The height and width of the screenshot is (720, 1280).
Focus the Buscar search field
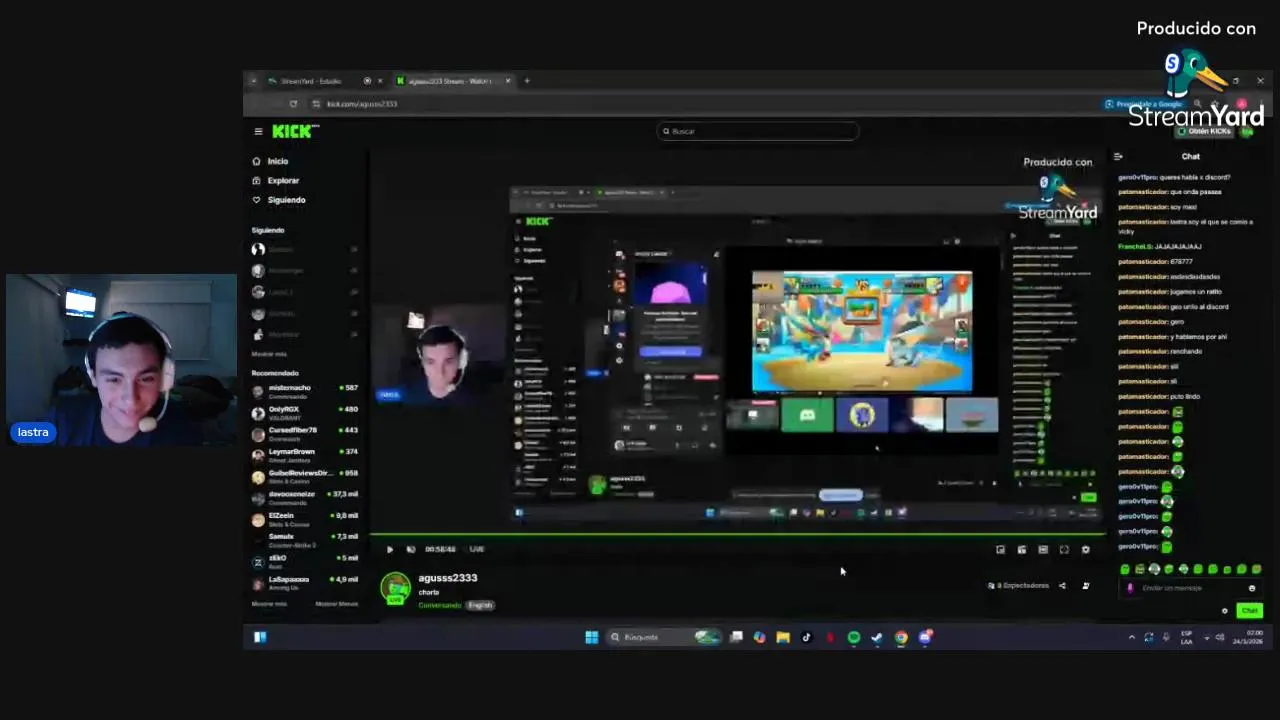coord(758,131)
